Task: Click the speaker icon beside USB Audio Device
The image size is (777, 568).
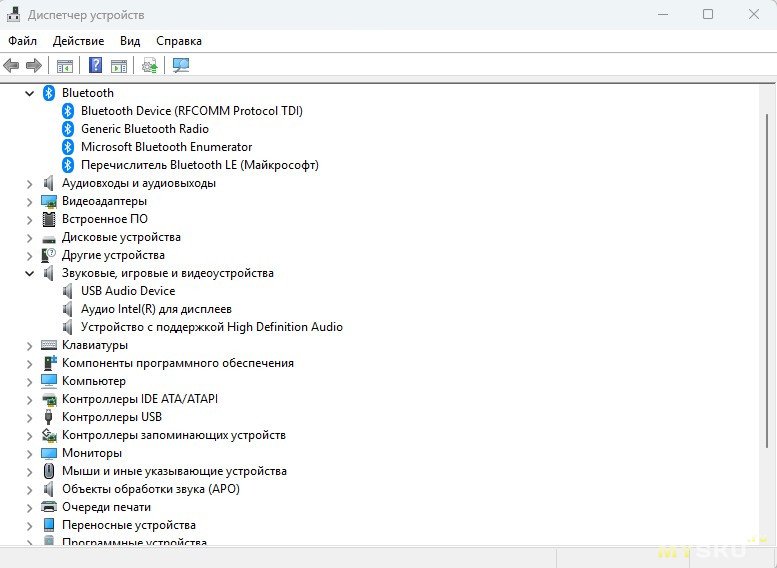Action: [x=68, y=291]
